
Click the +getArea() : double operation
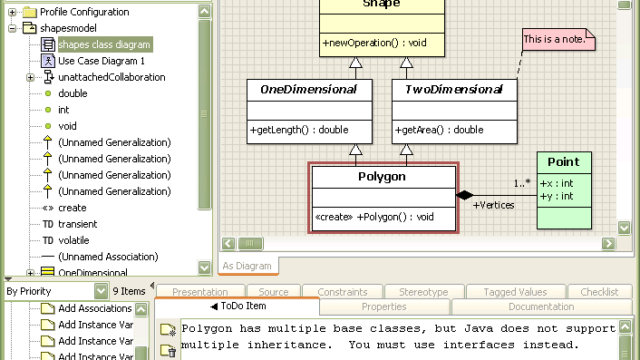(x=439, y=130)
